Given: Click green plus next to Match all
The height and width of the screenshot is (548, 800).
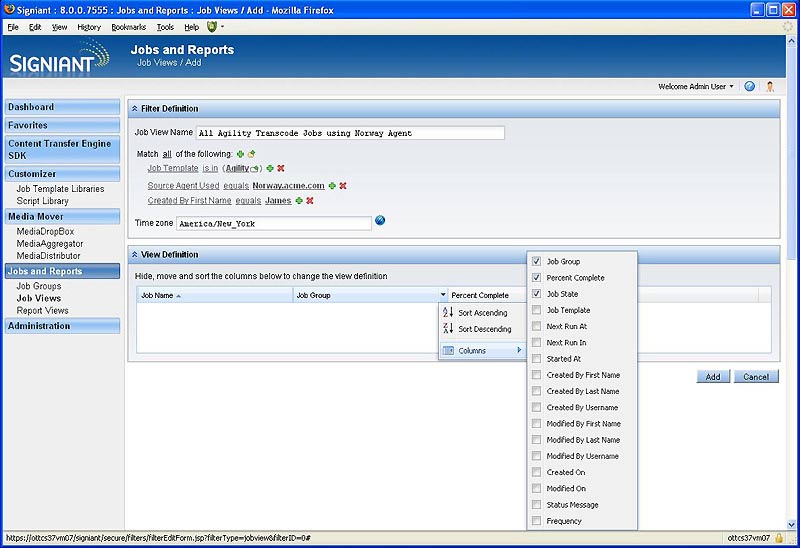Looking at the screenshot, I should (x=240, y=154).
